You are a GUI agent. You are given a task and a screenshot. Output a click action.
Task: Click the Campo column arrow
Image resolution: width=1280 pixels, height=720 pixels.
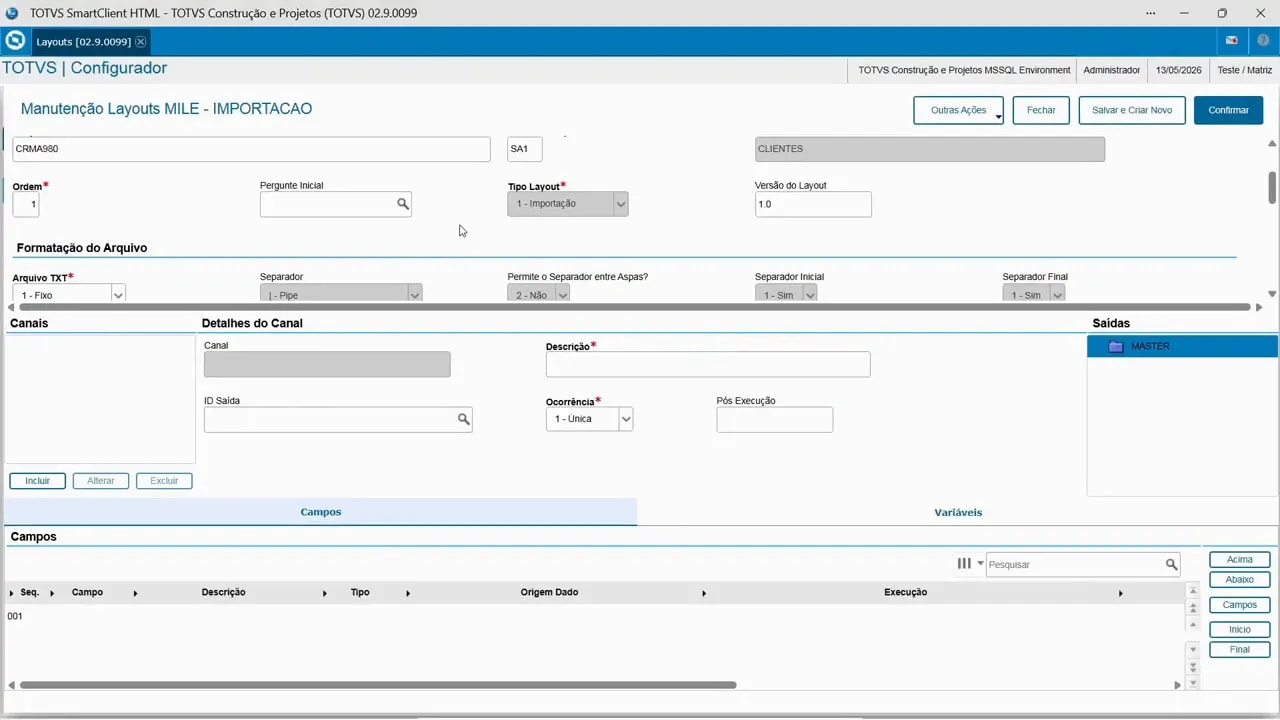coord(135,594)
